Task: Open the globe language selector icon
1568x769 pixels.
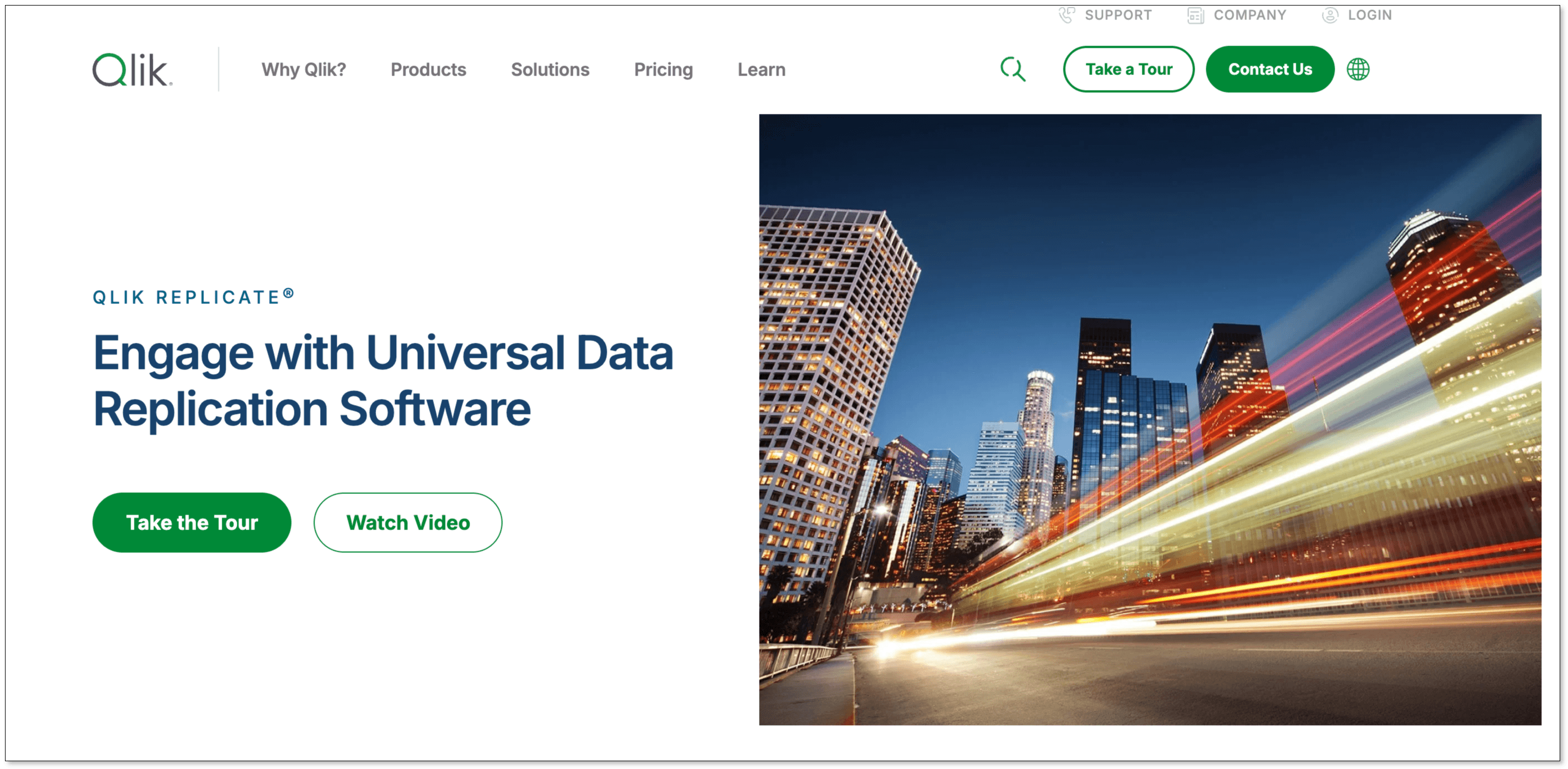Action: point(1358,69)
